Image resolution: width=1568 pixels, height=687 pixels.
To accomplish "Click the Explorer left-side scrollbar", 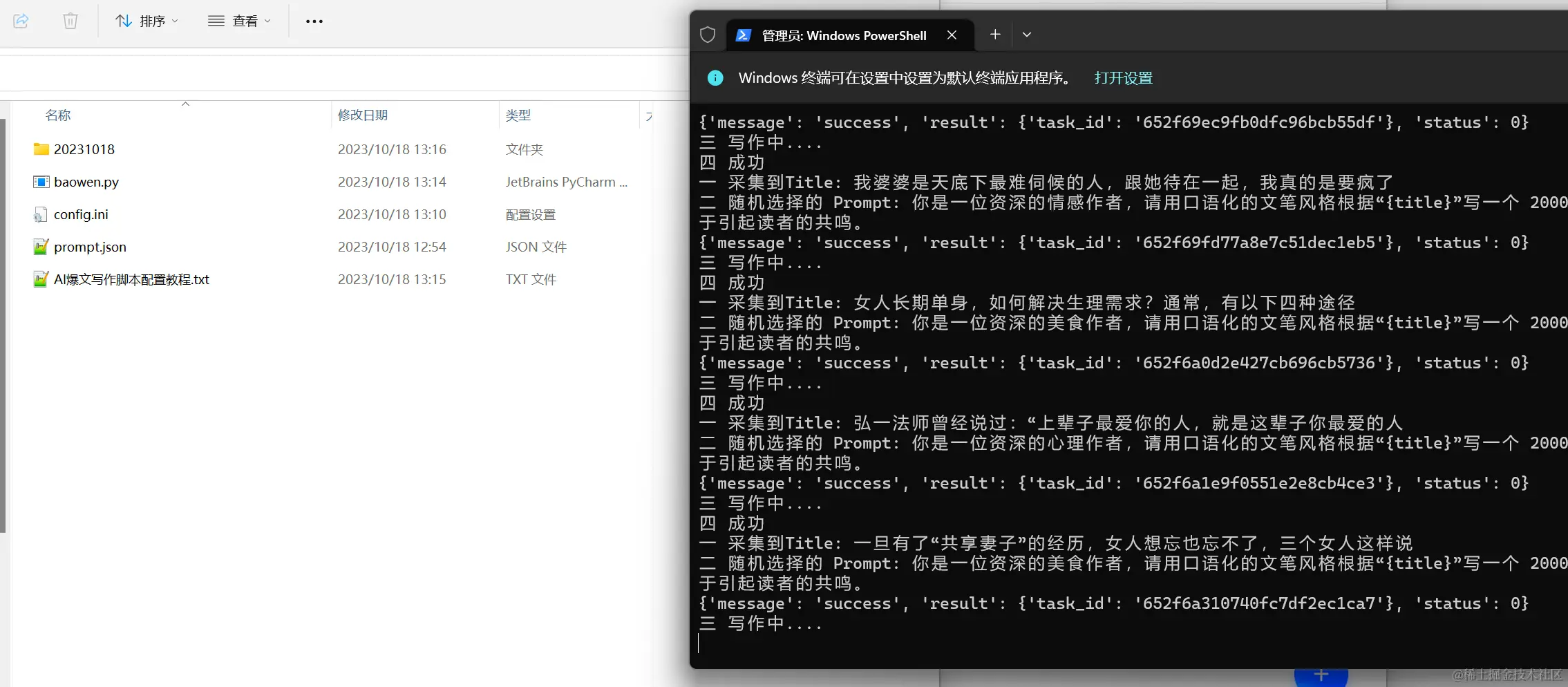I will point(3,325).
